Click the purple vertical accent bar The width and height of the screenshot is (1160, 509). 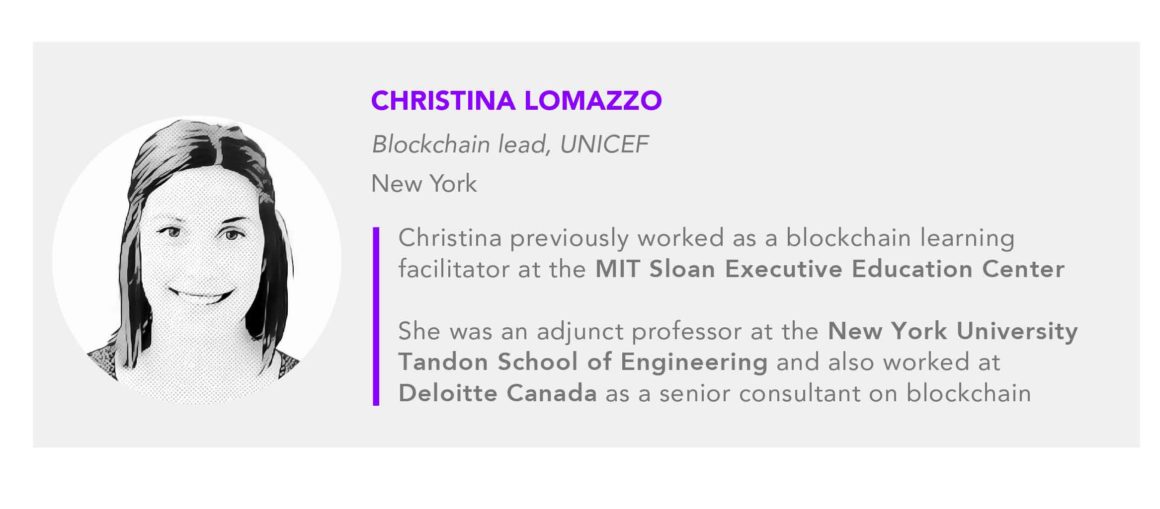pos(376,316)
